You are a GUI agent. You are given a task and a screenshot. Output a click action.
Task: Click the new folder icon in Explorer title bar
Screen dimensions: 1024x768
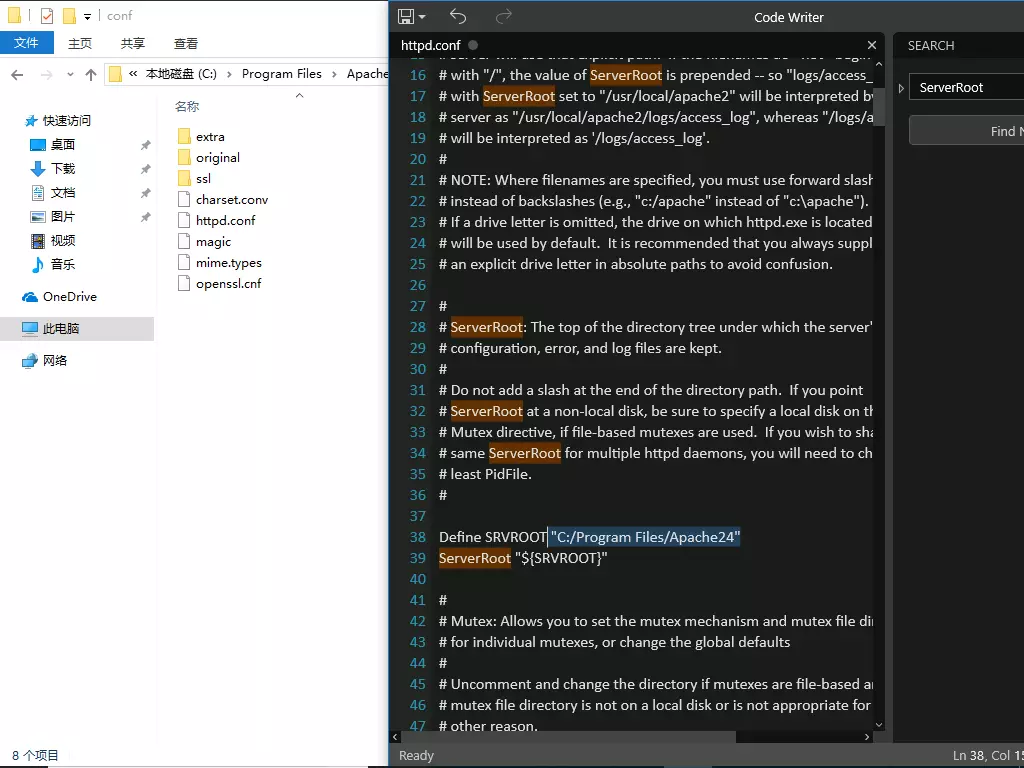[69, 16]
